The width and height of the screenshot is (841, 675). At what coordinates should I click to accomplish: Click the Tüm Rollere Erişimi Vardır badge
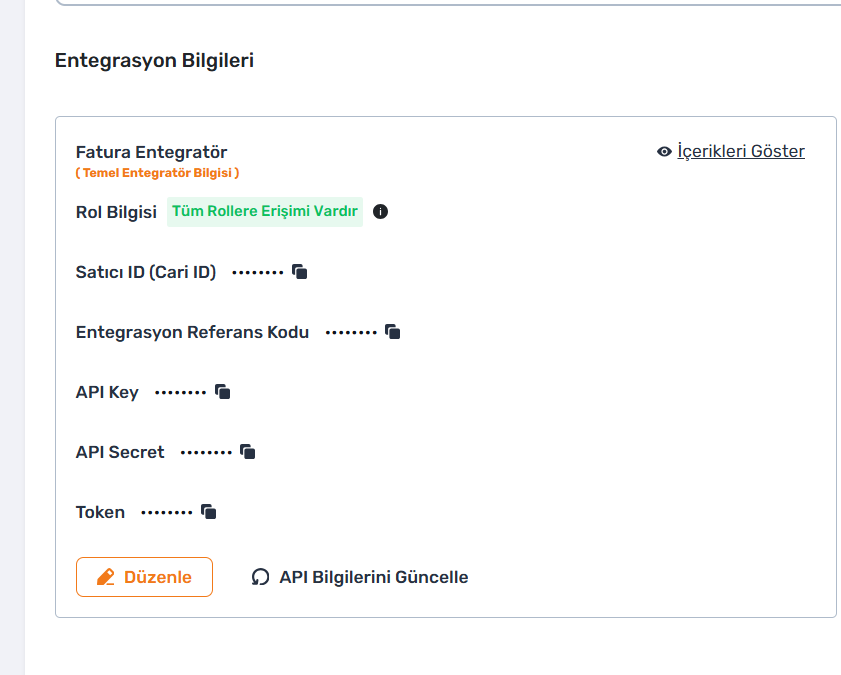point(265,212)
